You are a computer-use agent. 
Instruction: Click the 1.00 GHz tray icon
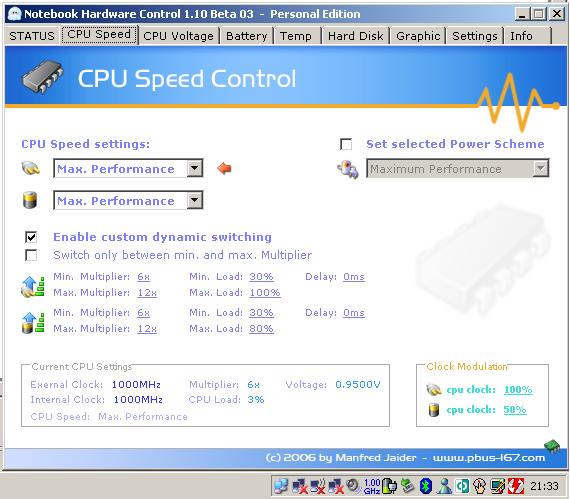coord(372,486)
